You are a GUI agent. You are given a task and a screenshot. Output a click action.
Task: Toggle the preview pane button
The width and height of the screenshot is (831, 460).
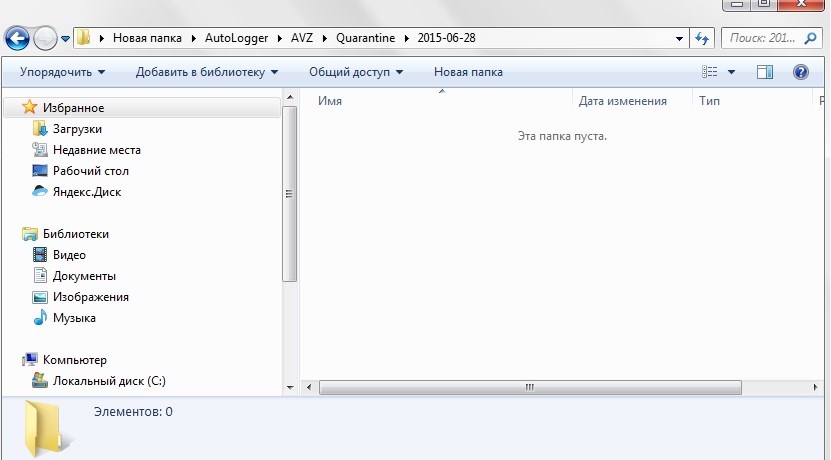click(x=765, y=72)
